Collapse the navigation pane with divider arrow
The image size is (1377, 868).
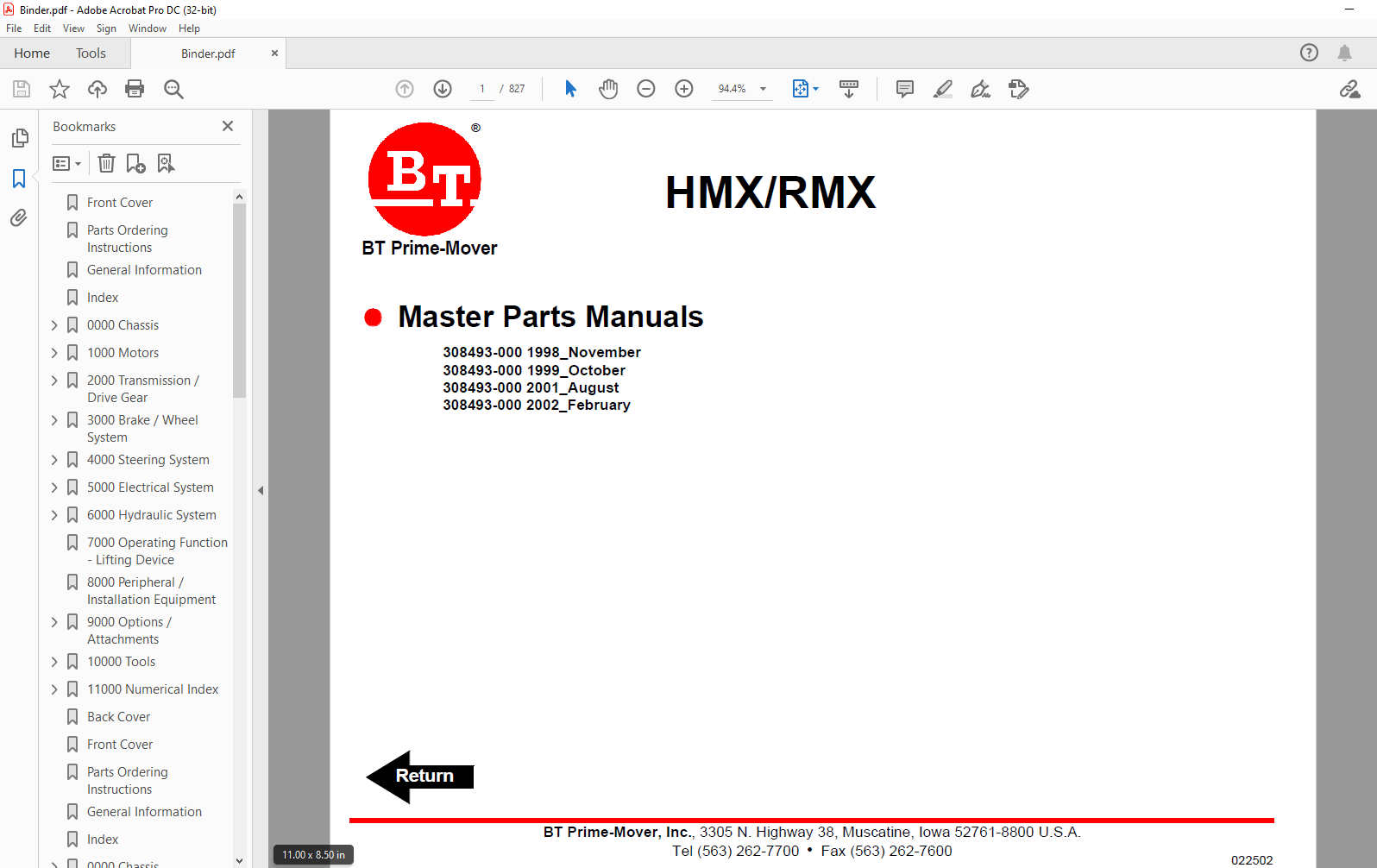coord(261,490)
